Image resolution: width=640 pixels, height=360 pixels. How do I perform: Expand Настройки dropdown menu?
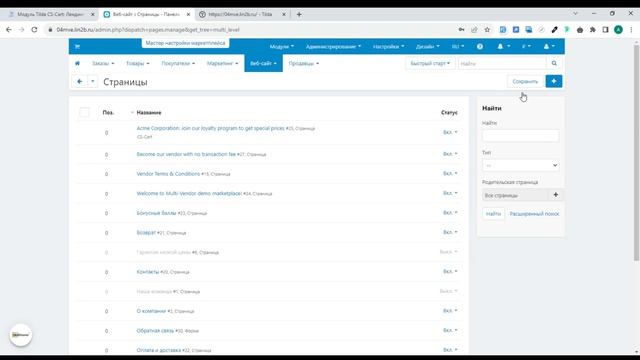[388, 47]
